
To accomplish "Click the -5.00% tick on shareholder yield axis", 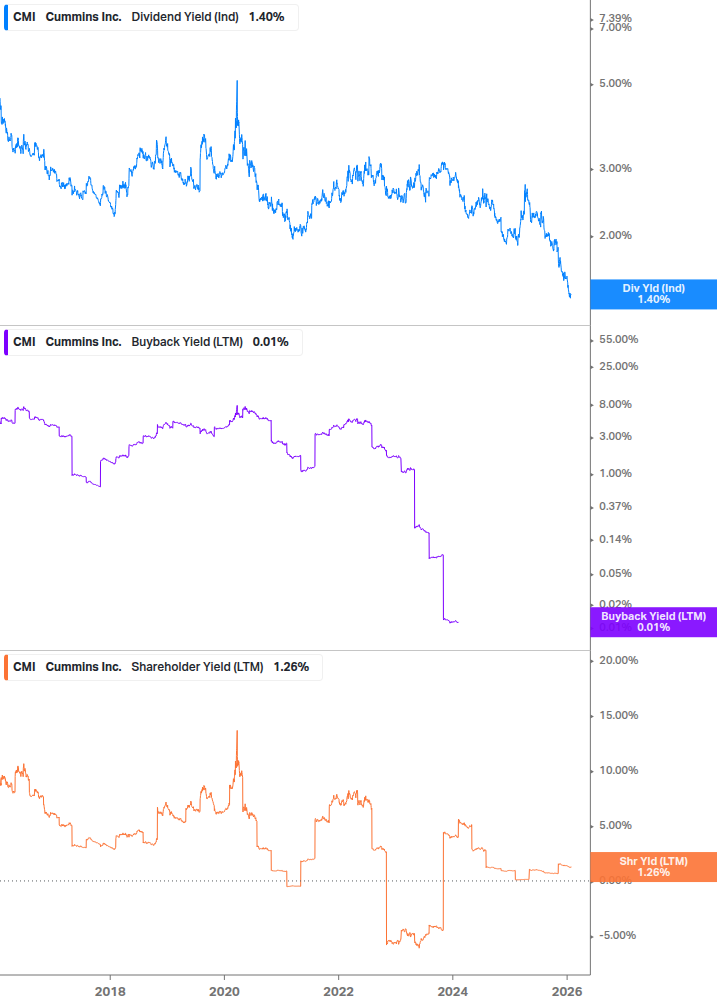I will [617, 936].
